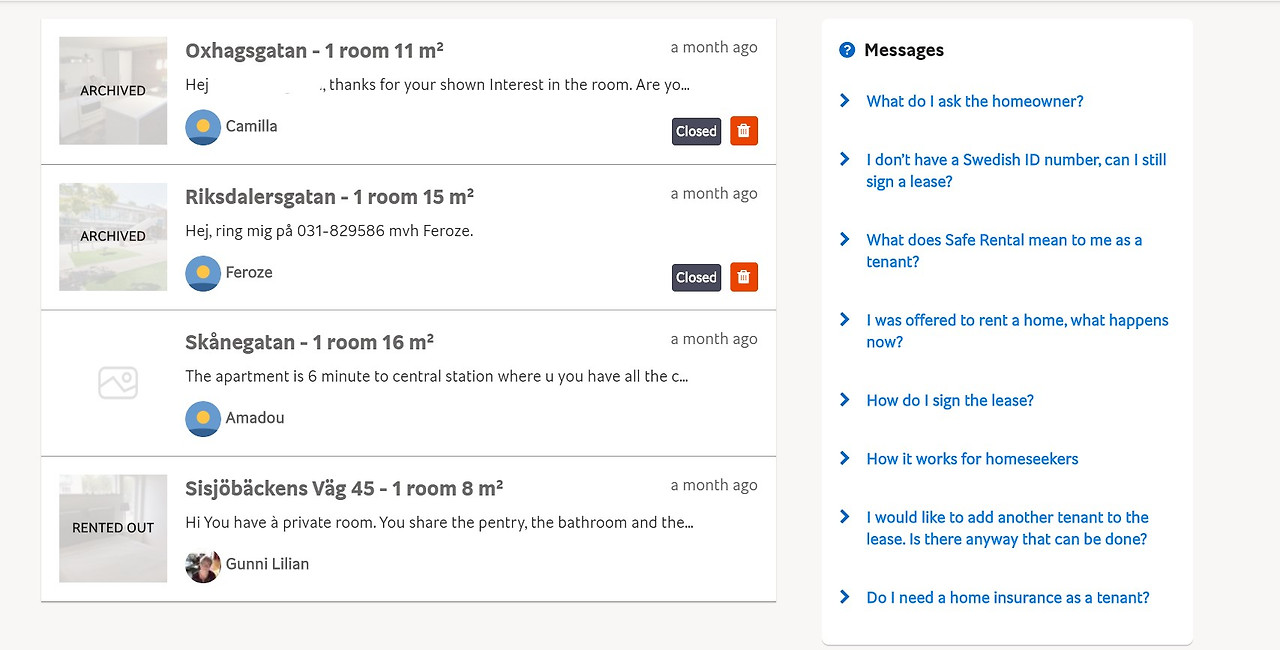Expand 'How do I sign the lease?' chevron
The image size is (1280, 650).
pyautogui.click(x=845, y=400)
